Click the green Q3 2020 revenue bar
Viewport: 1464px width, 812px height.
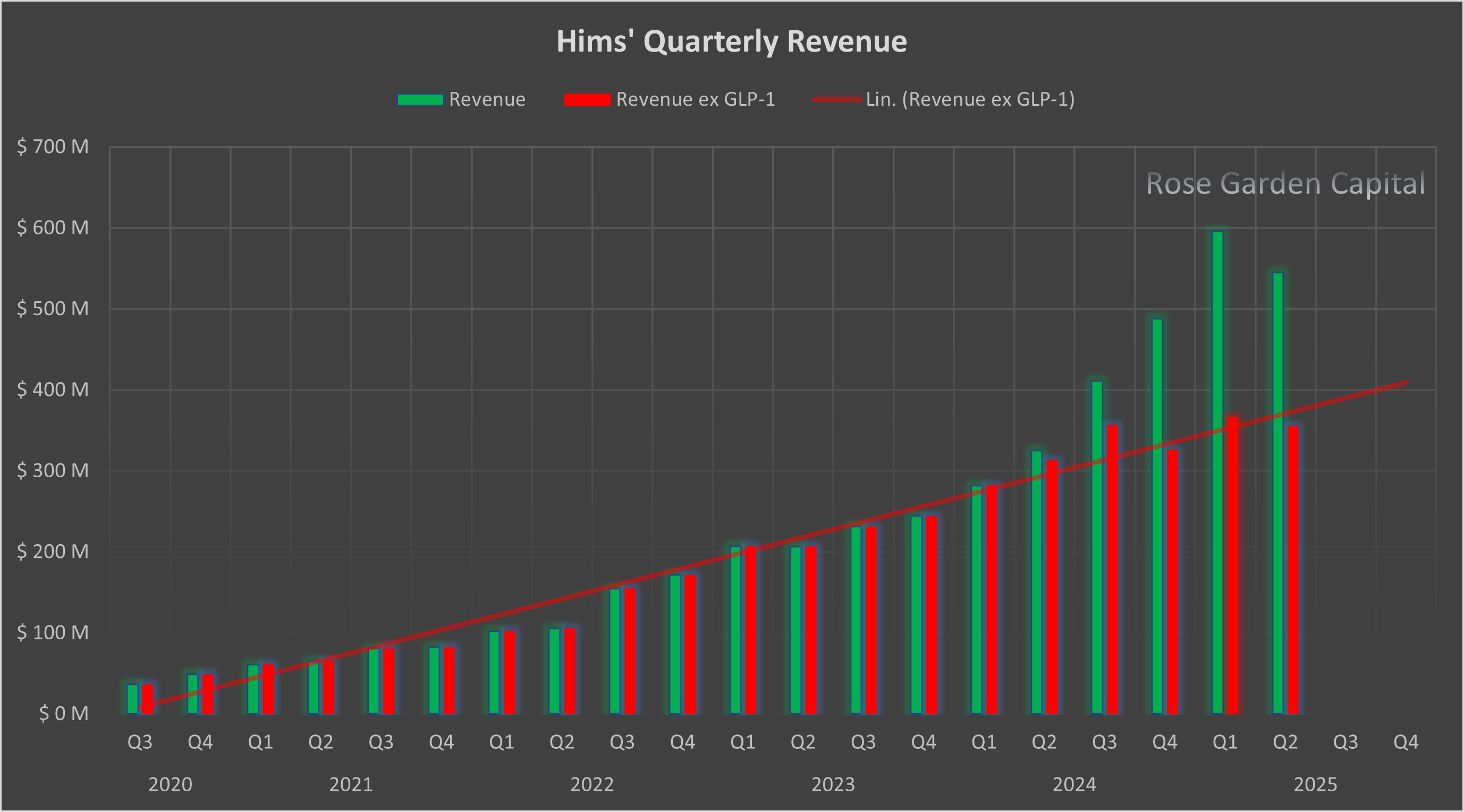click(132, 699)
